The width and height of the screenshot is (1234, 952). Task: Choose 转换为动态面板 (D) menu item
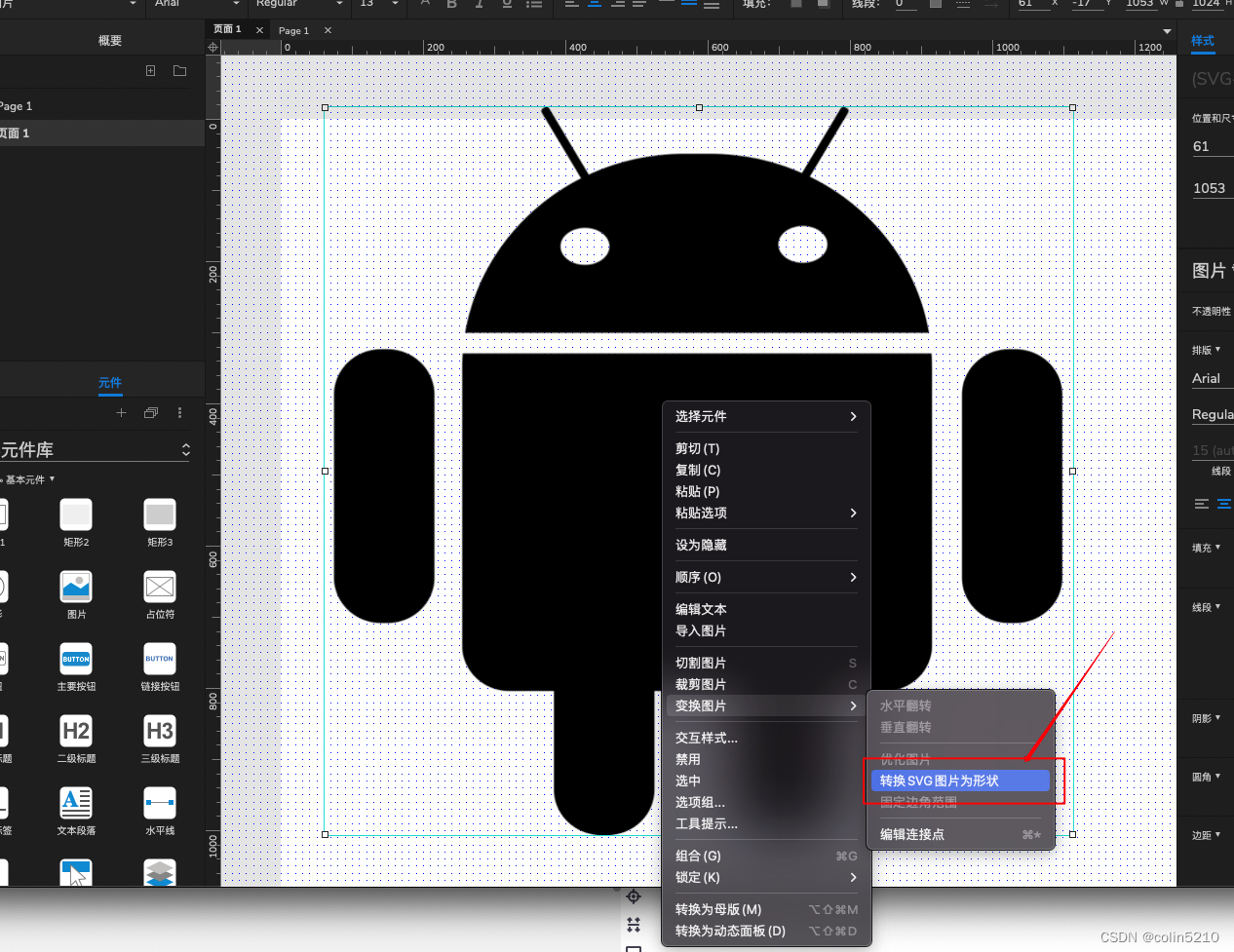(766, 931)
